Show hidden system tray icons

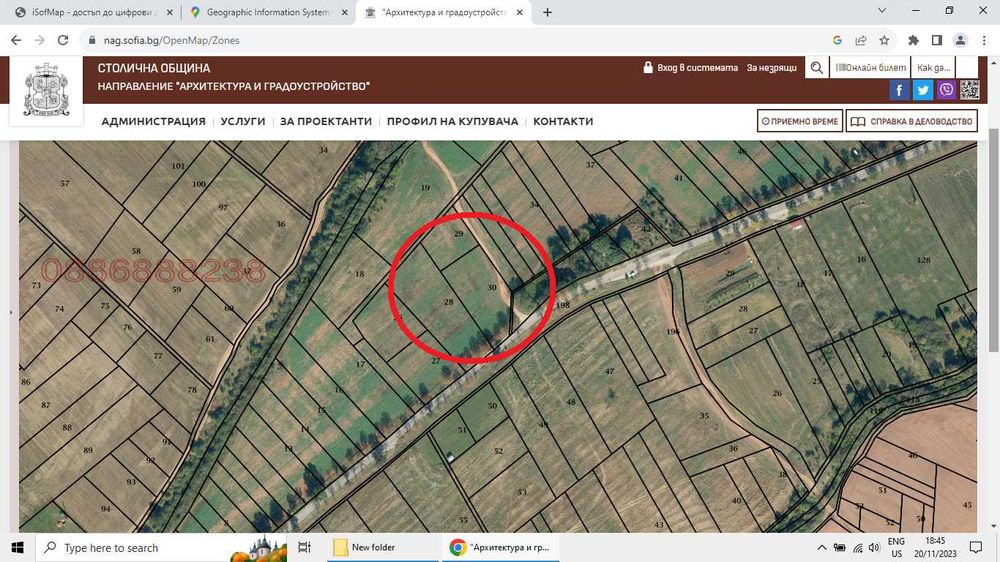[822, 547]
